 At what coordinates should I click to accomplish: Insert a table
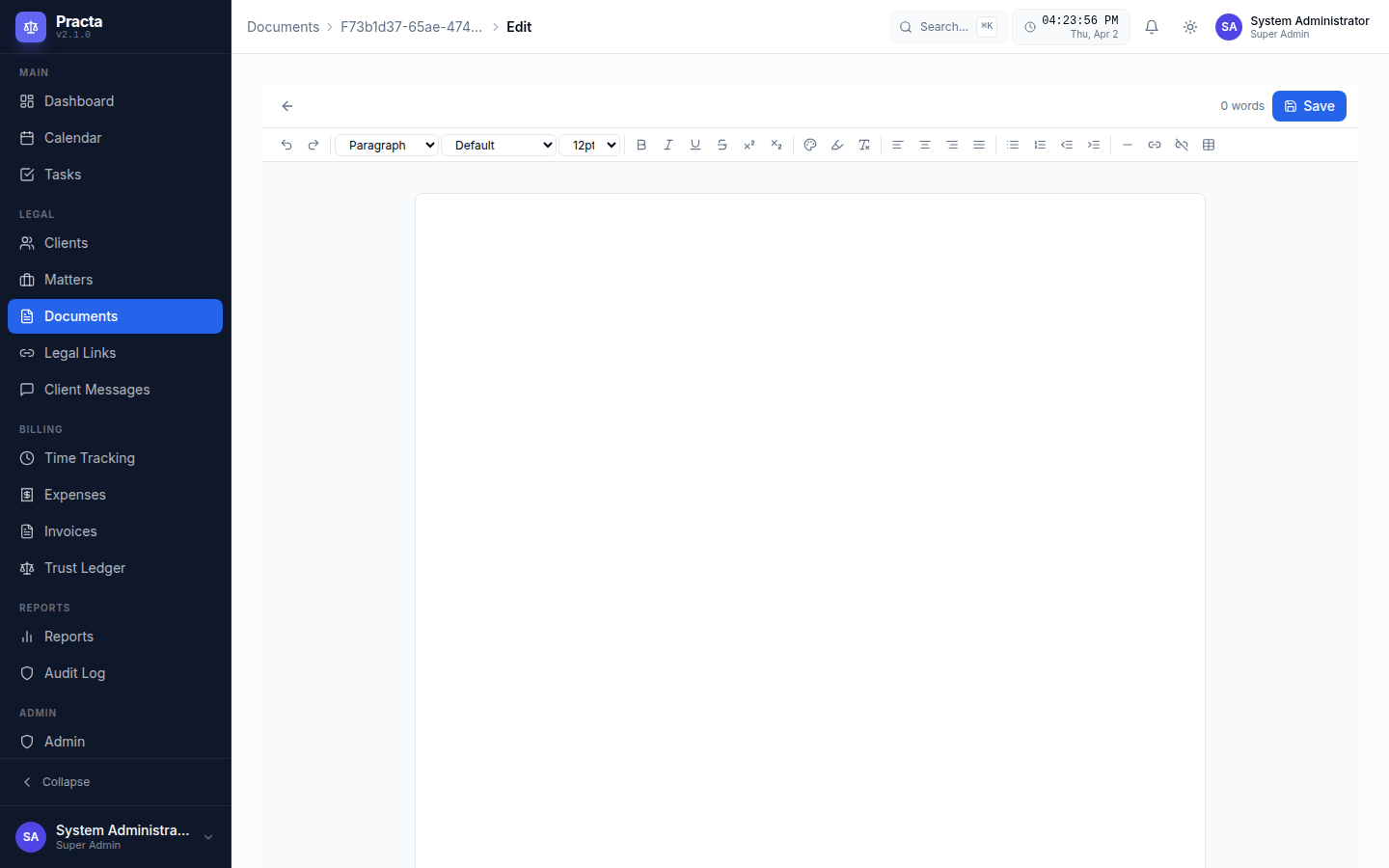[x=1210, y=145]
